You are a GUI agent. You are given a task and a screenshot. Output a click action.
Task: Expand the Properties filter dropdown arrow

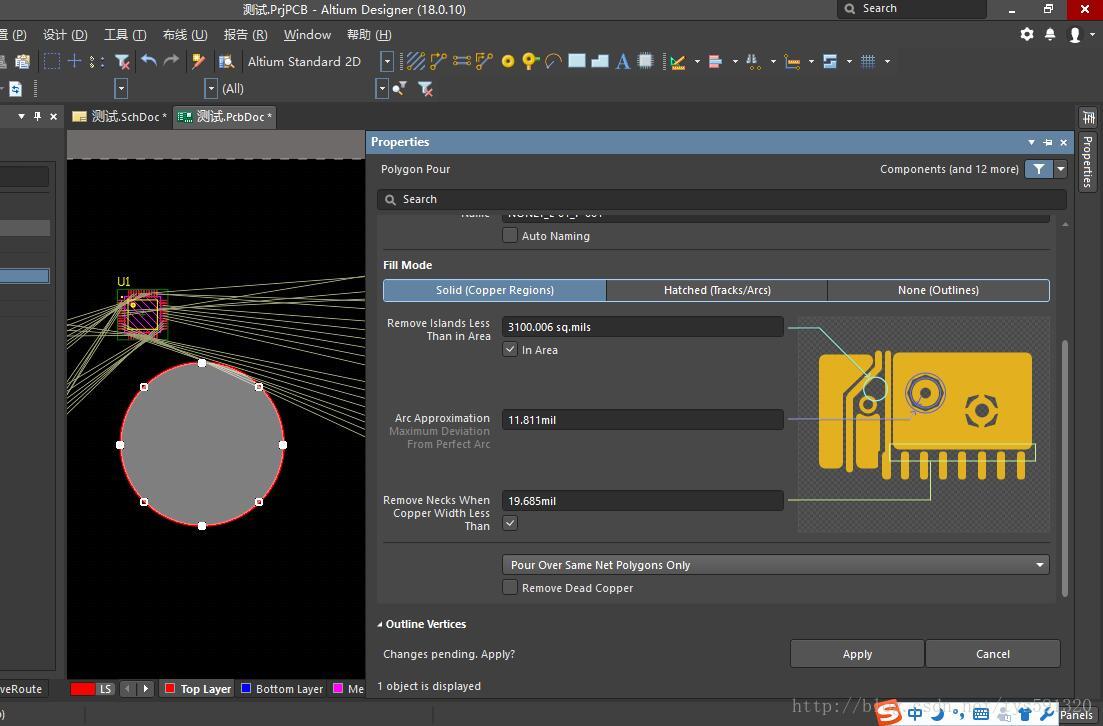pyautogui.click(x=1060, y=169)
